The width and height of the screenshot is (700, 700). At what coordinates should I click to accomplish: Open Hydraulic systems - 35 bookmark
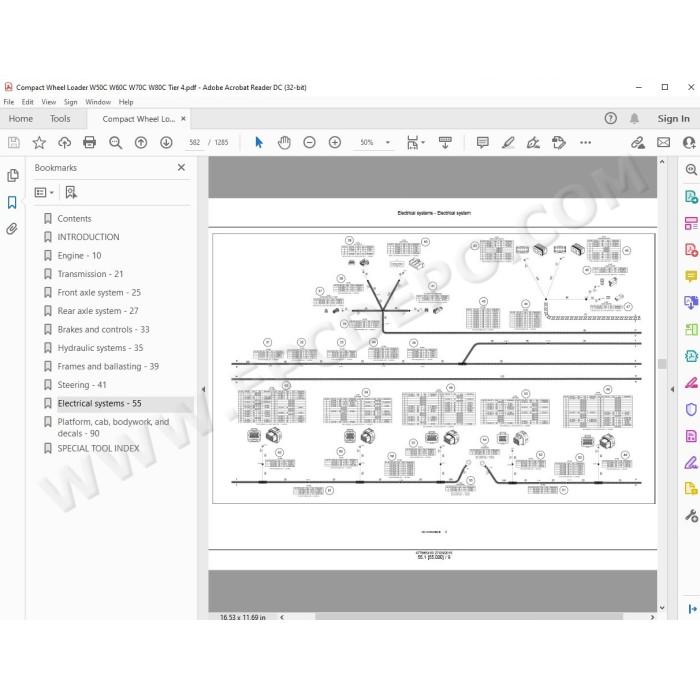[x=100, y=348]
